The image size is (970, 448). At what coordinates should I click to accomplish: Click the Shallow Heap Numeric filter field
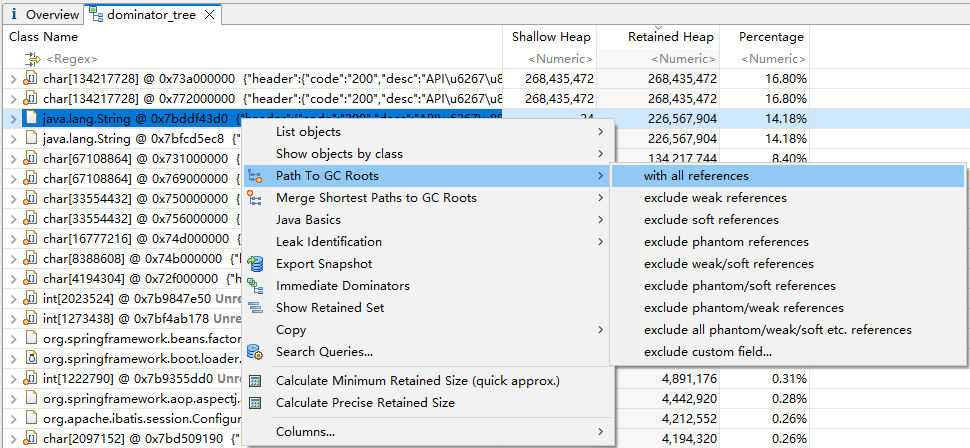(x=551, y=59)
